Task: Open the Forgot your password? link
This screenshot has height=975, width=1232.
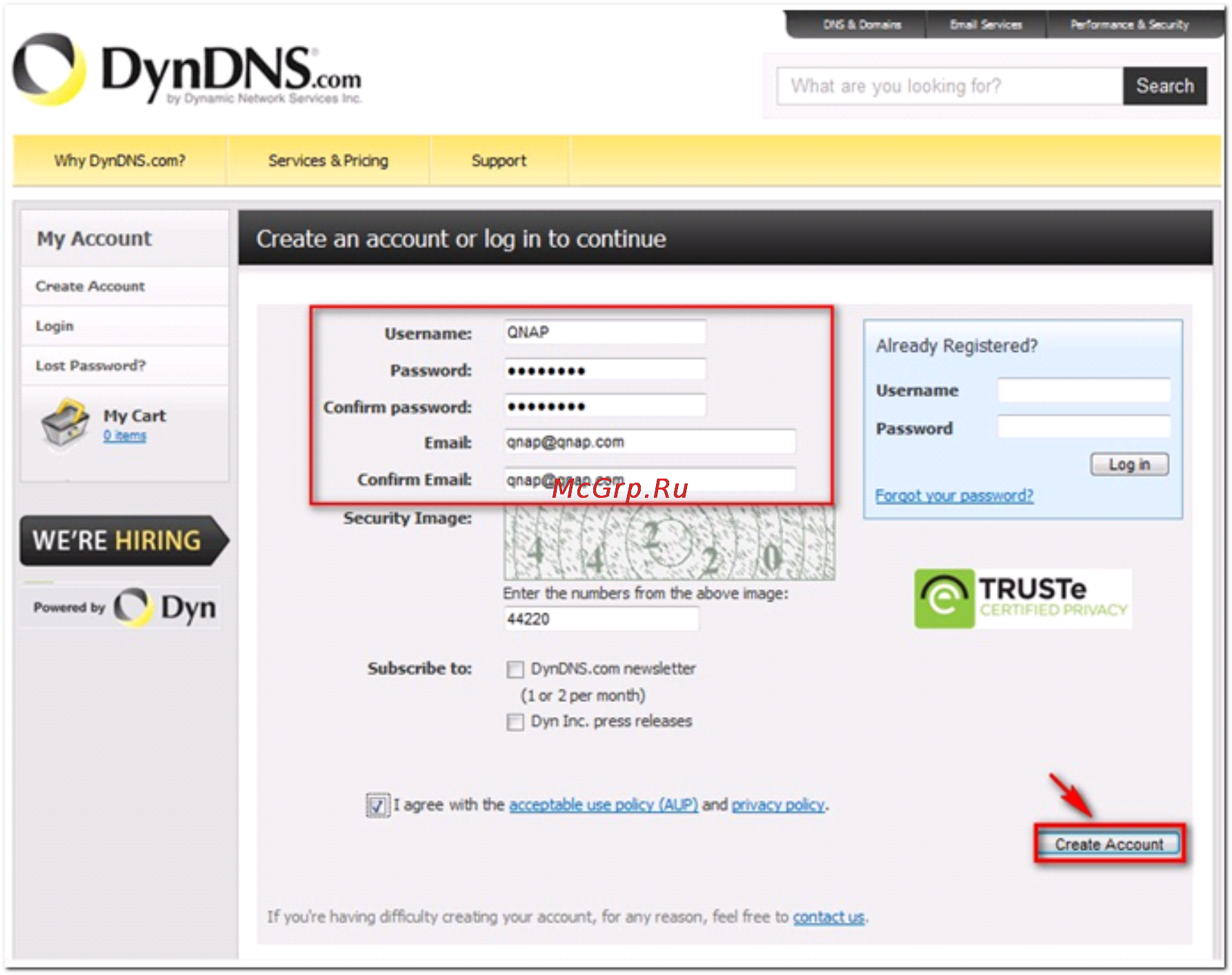Action: [954, 496]
